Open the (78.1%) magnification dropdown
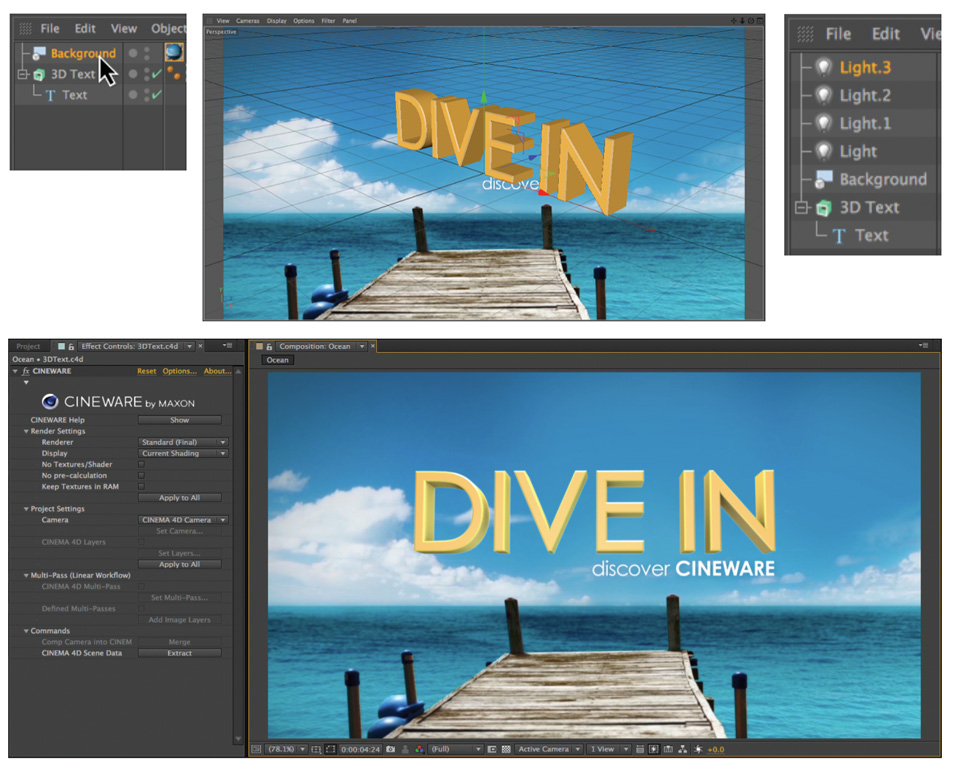 pyautogui.click(x=286, y=750)
